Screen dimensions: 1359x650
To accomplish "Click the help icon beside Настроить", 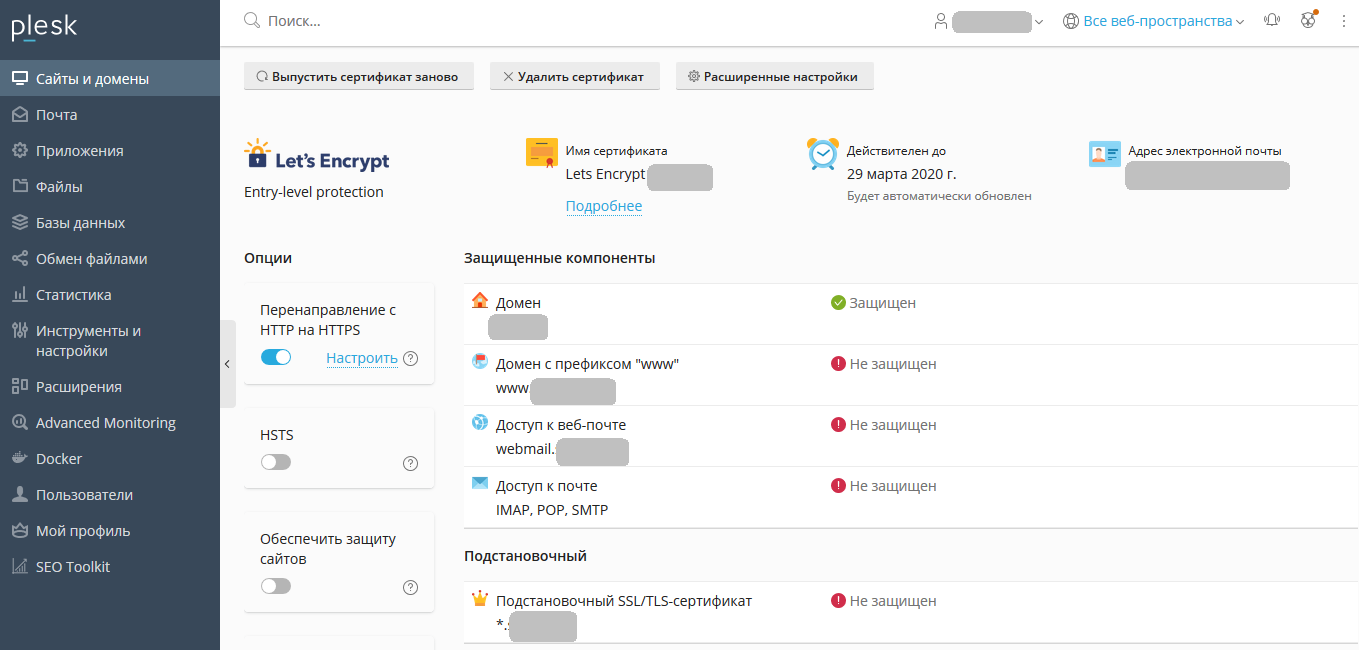I will [x=410, y=358].
